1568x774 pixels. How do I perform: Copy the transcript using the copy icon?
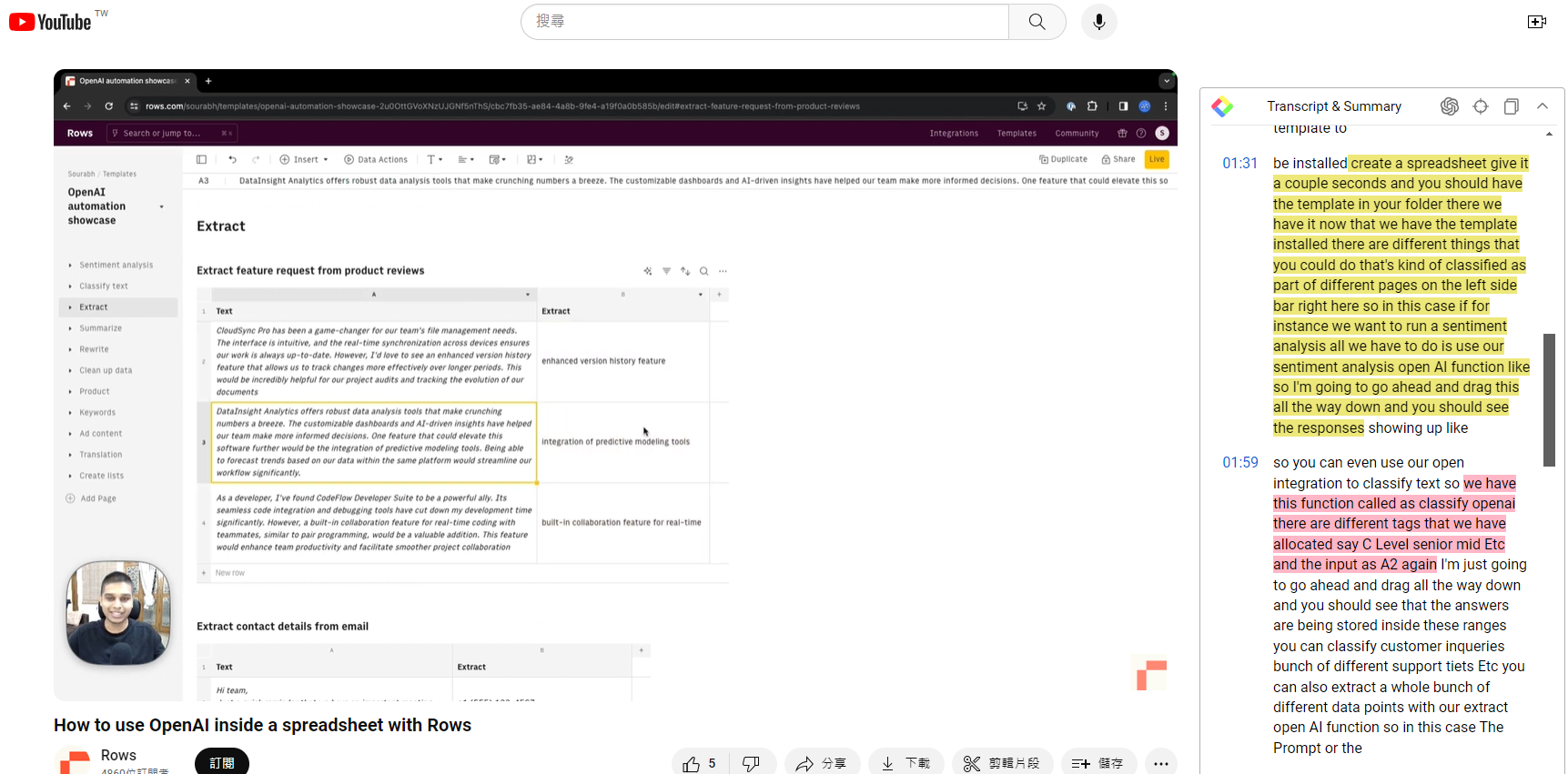pyautogui.click(x=1511, y=106)
